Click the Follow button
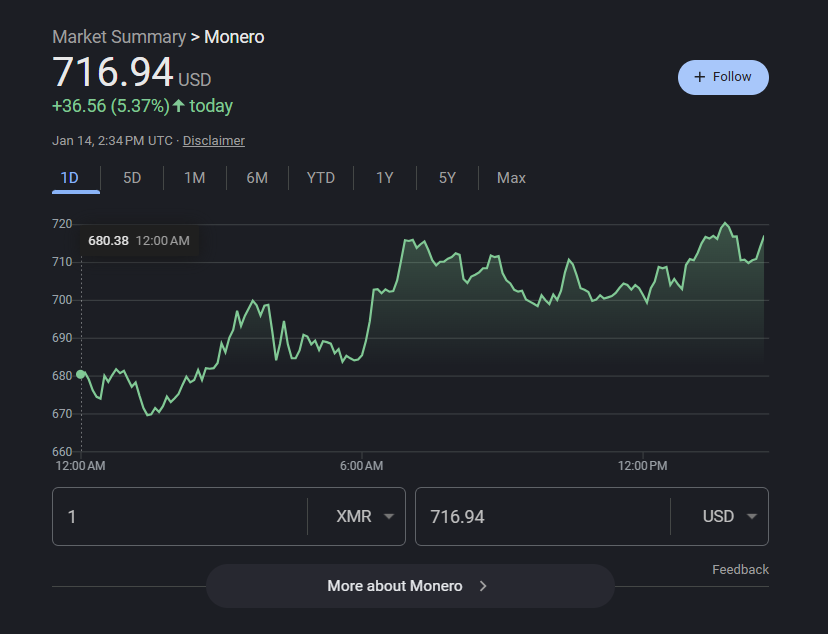Screen dimensions: 828x634 point(723,77)
